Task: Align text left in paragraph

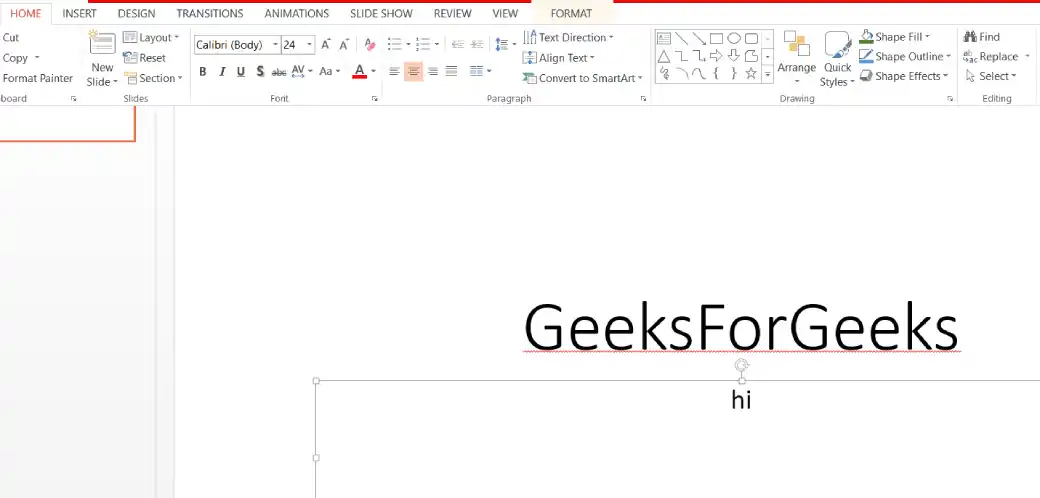Action: coord(394,71)
